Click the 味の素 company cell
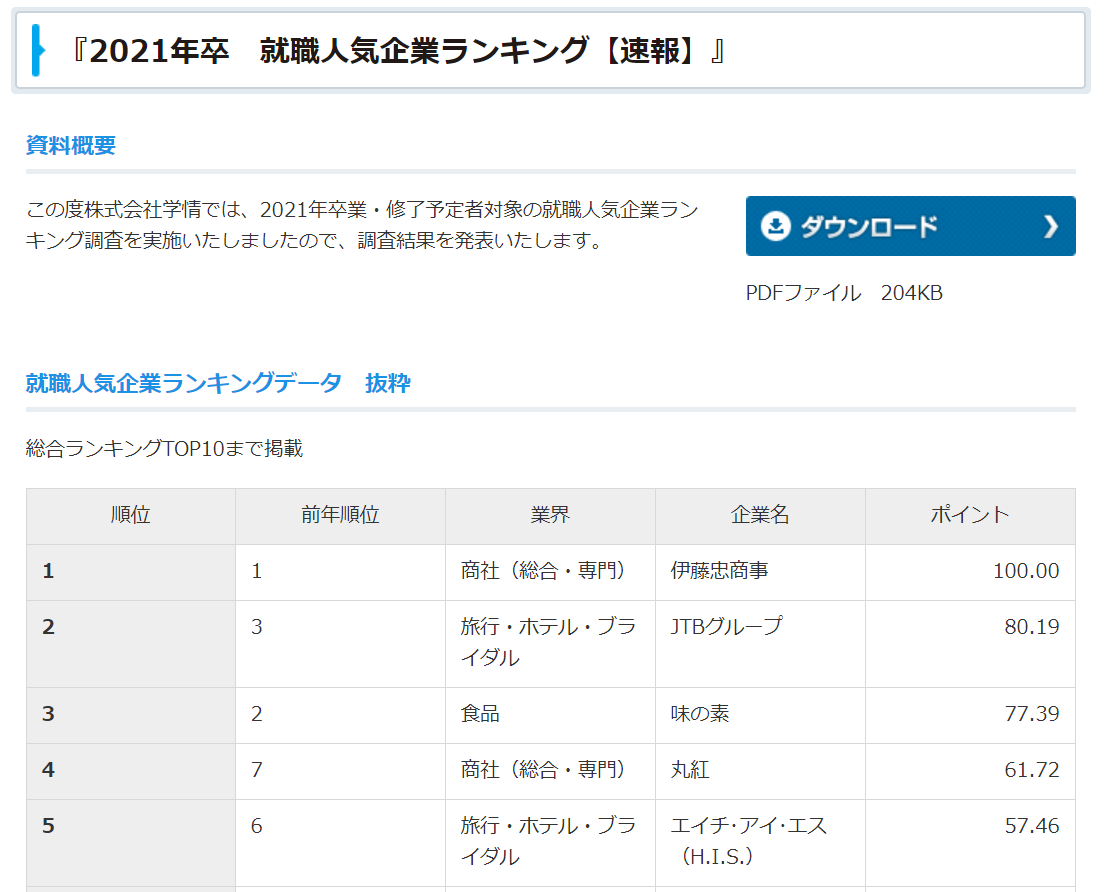This screenshot has width=1108, height=892. click(760, 715)
